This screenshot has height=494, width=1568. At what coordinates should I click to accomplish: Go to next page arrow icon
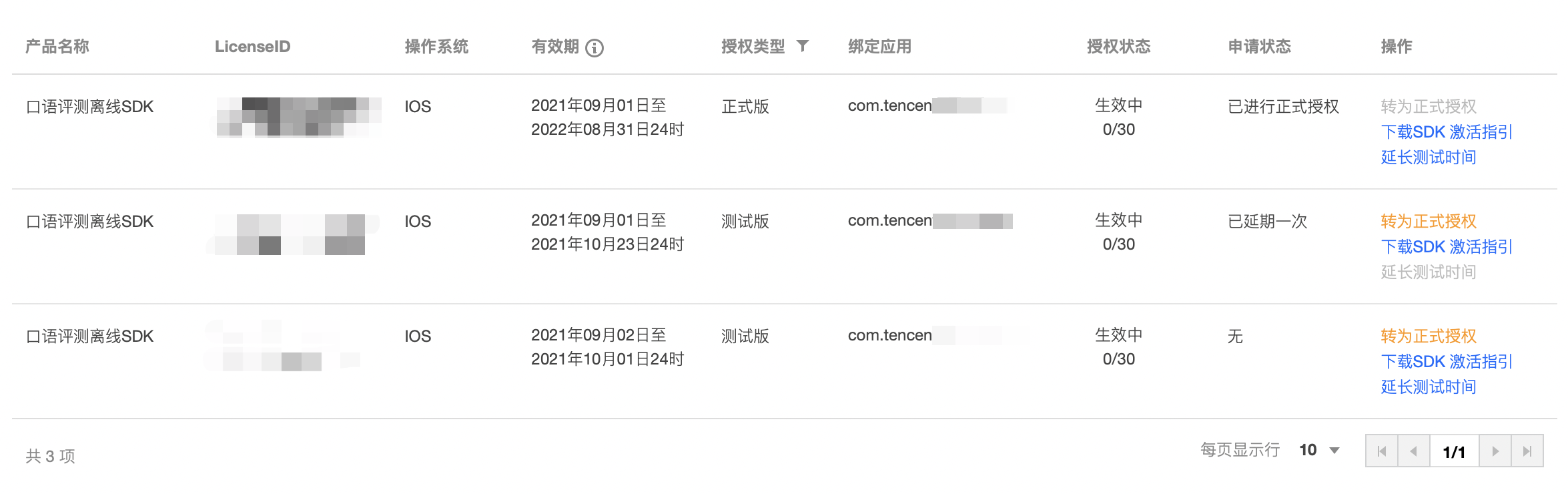tap(1495, 451)
